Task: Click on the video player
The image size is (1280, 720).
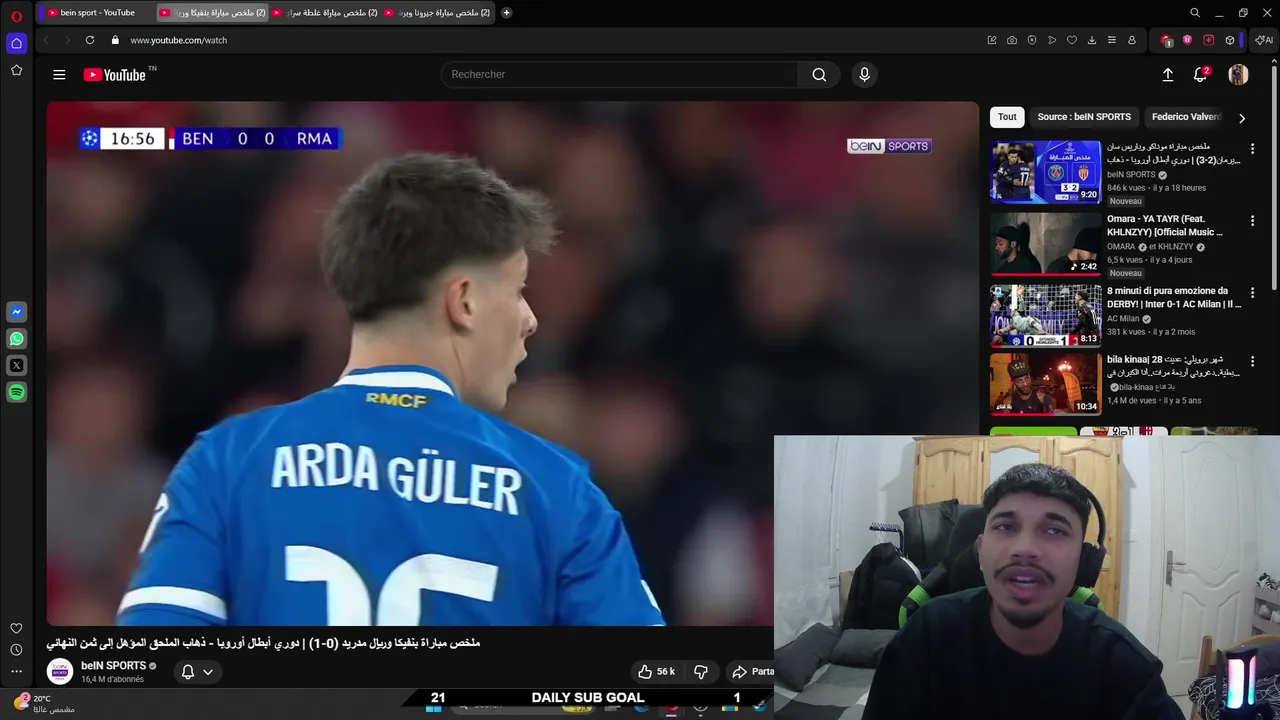Action: [512, 363]
